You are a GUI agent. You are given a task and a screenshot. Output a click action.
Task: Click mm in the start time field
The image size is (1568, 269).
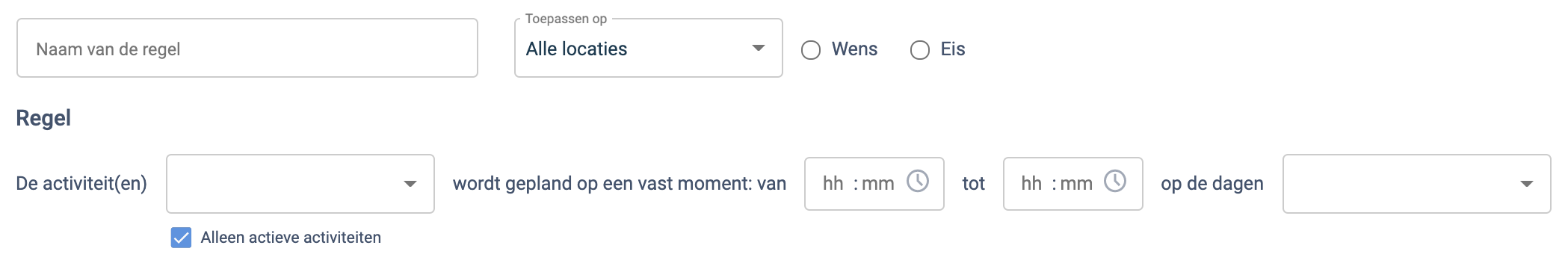tap(878, 184)
